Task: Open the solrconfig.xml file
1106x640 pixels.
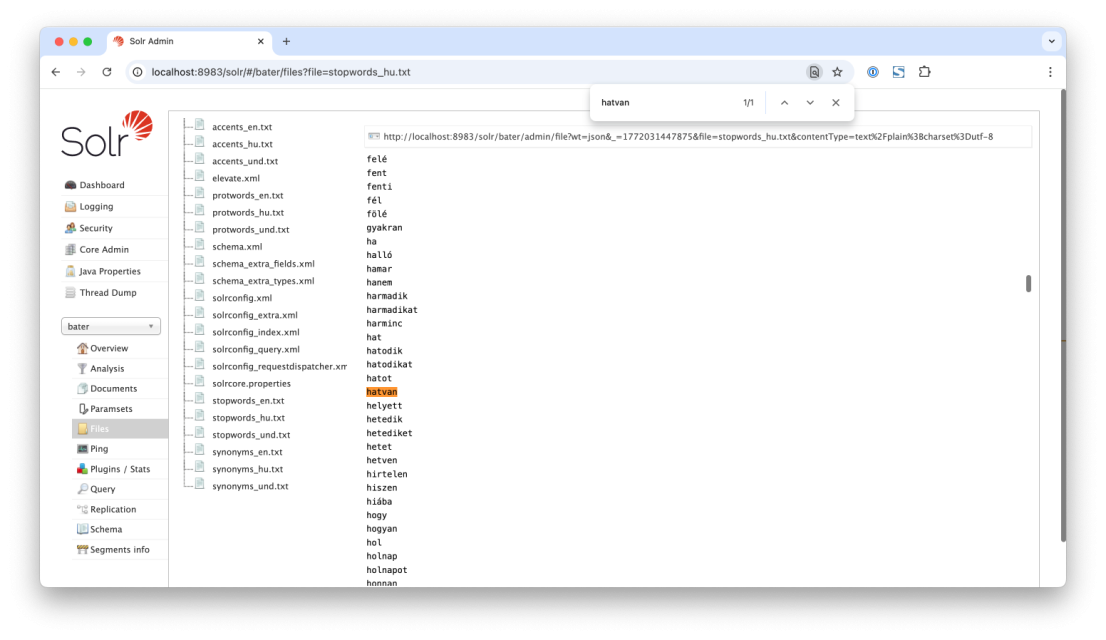Action: (x=241, y=298)
